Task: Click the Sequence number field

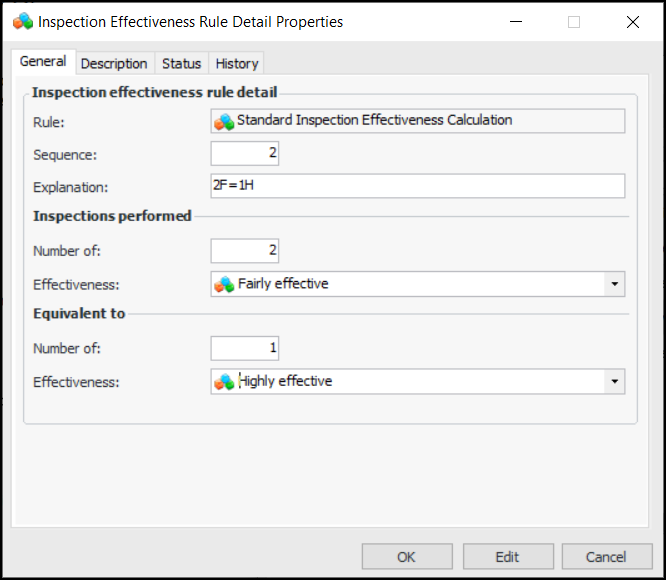Action: coord(245,153)
